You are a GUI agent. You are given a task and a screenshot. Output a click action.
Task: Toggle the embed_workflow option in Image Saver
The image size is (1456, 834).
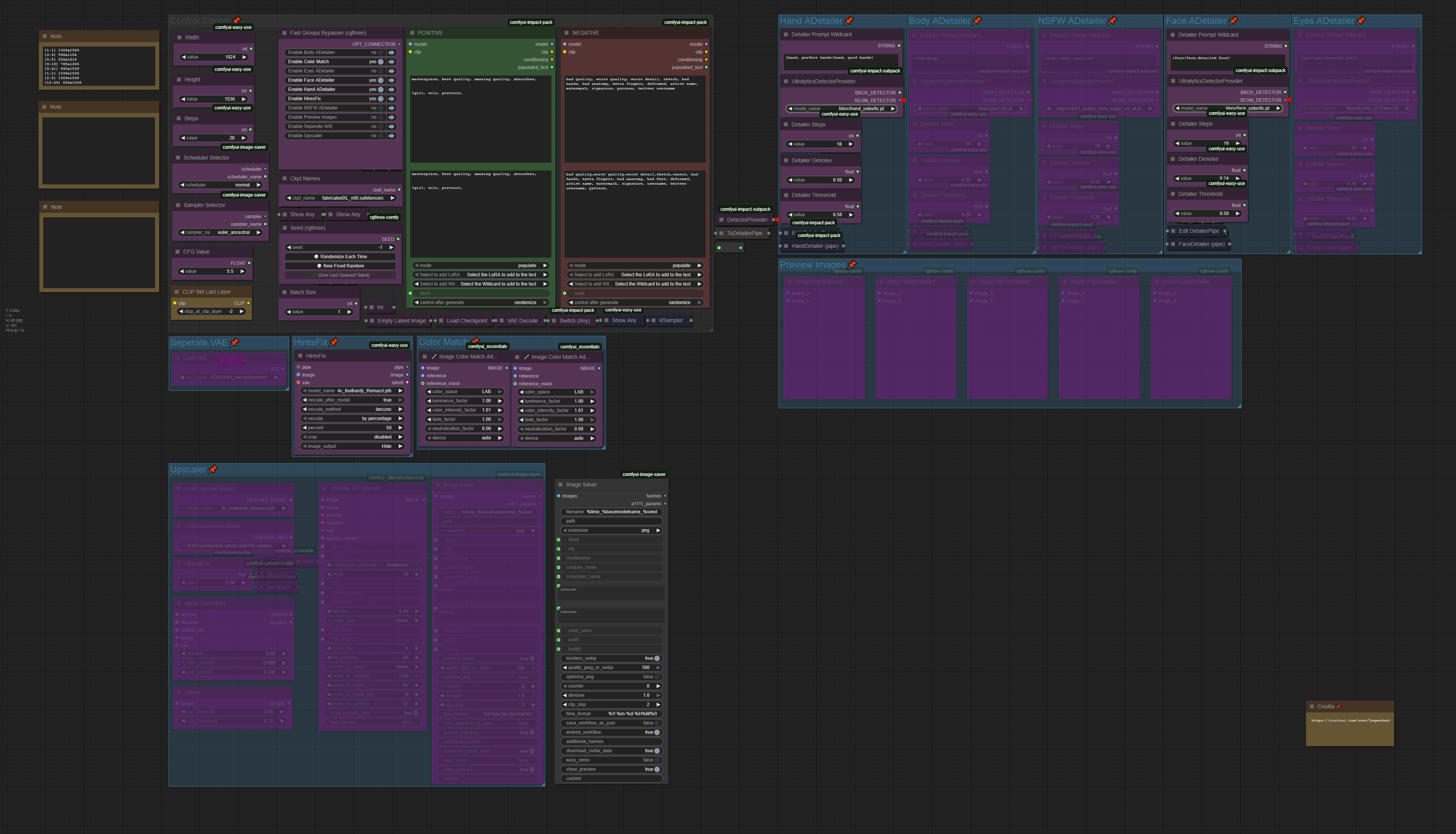[656, 732]
